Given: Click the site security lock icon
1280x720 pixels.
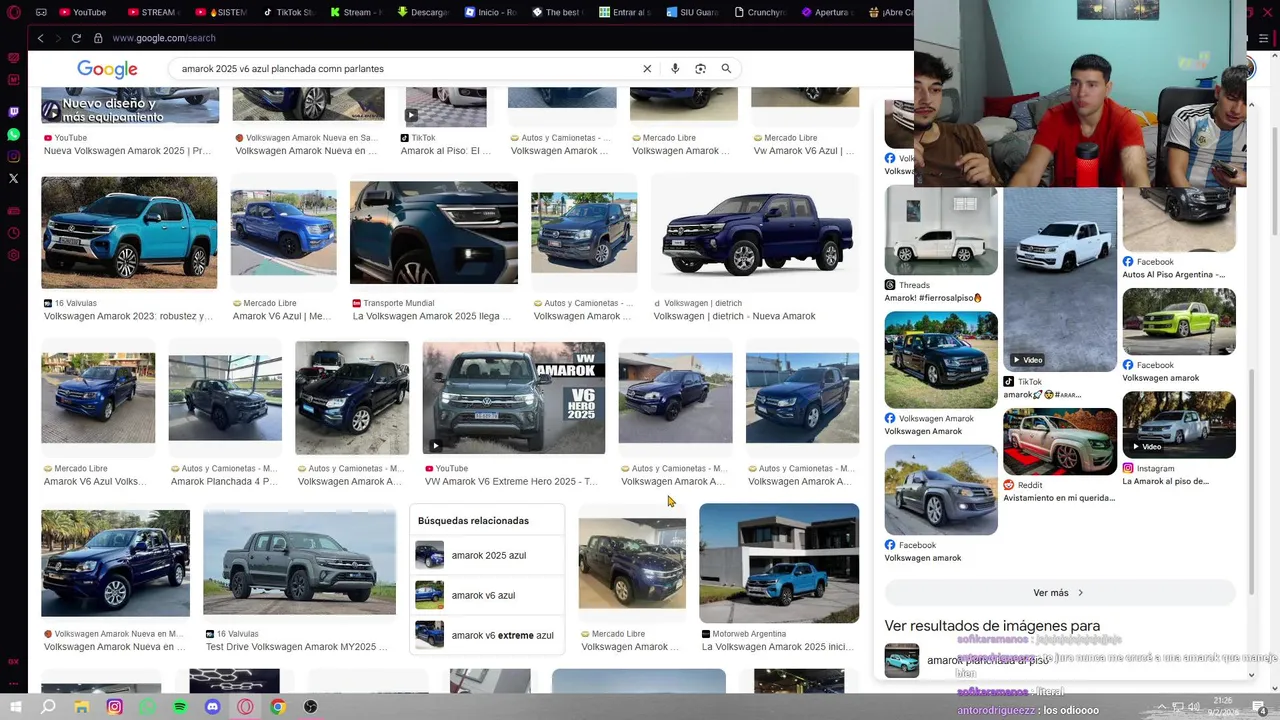Looking at the screenshot, I should click(x=98, y=38).
